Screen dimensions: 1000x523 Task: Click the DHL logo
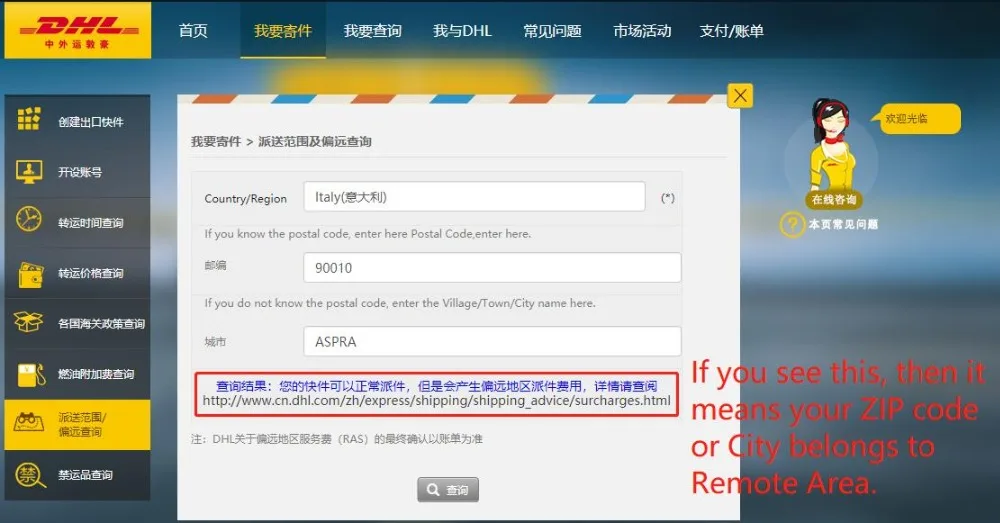[78, 30]
